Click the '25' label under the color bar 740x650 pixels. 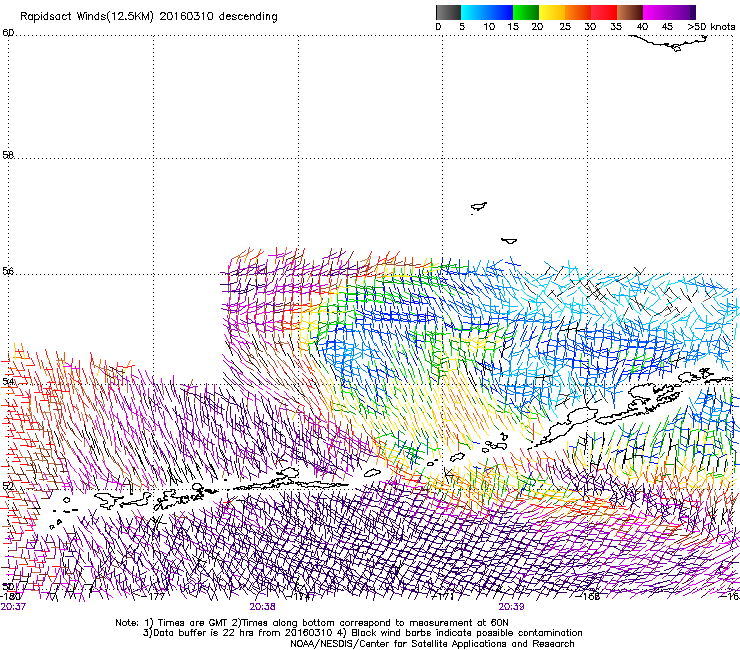(565, 27)
